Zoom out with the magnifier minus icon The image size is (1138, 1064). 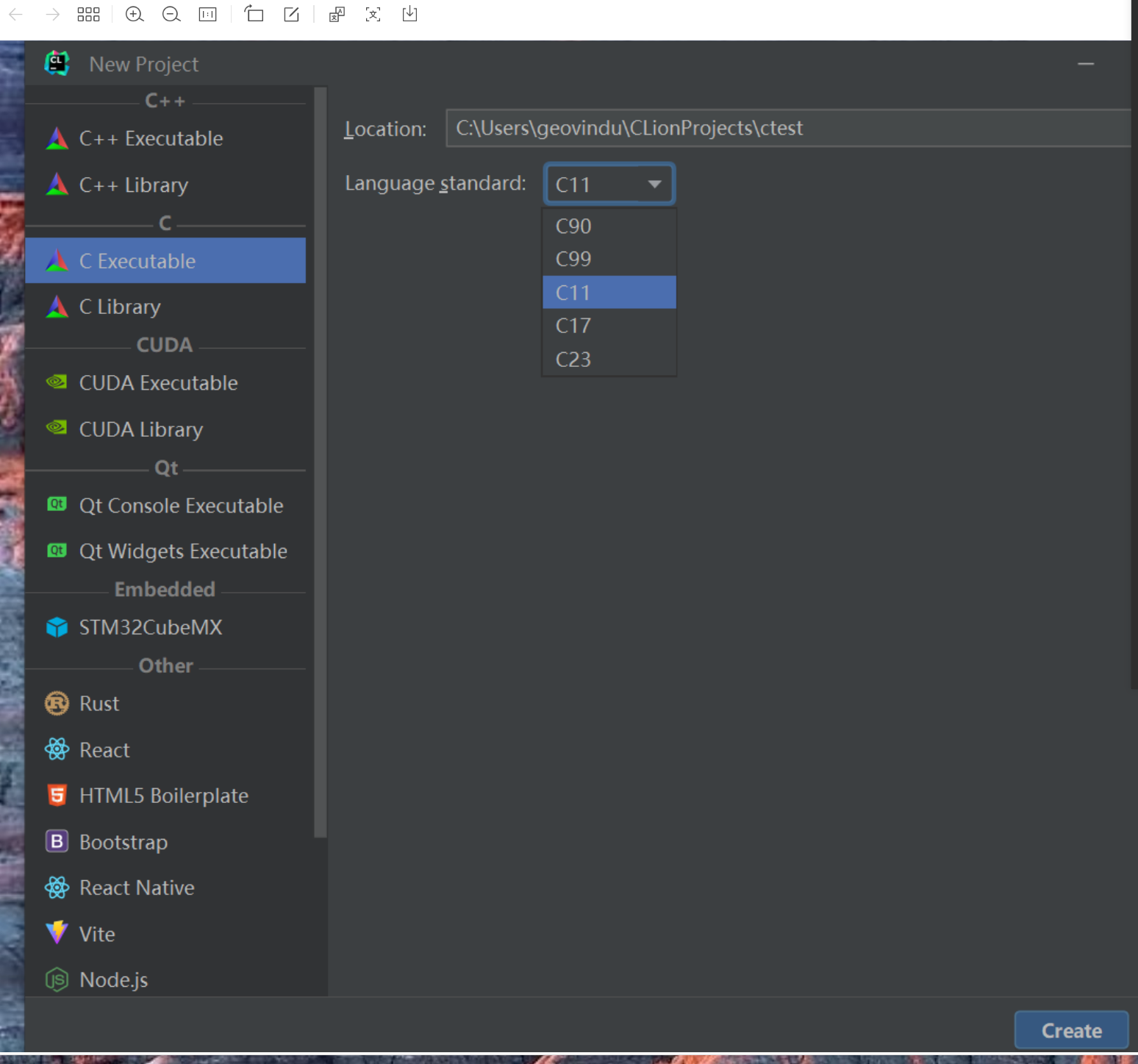(x=171, y=14)
